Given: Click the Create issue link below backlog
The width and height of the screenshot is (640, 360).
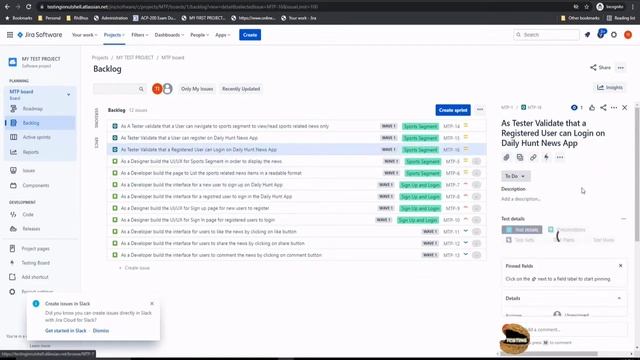Looking at the screenshot, I should pos(134,268).
